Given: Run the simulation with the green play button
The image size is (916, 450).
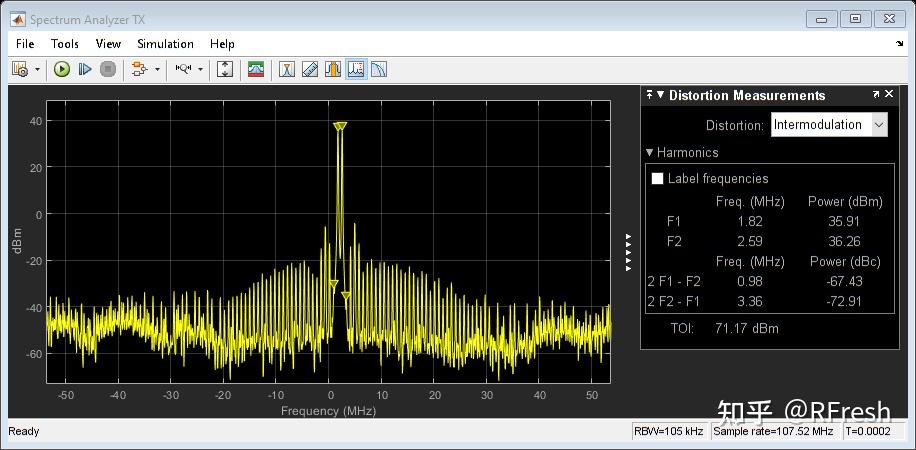Looking at the screenshot, I should [62, 69].
